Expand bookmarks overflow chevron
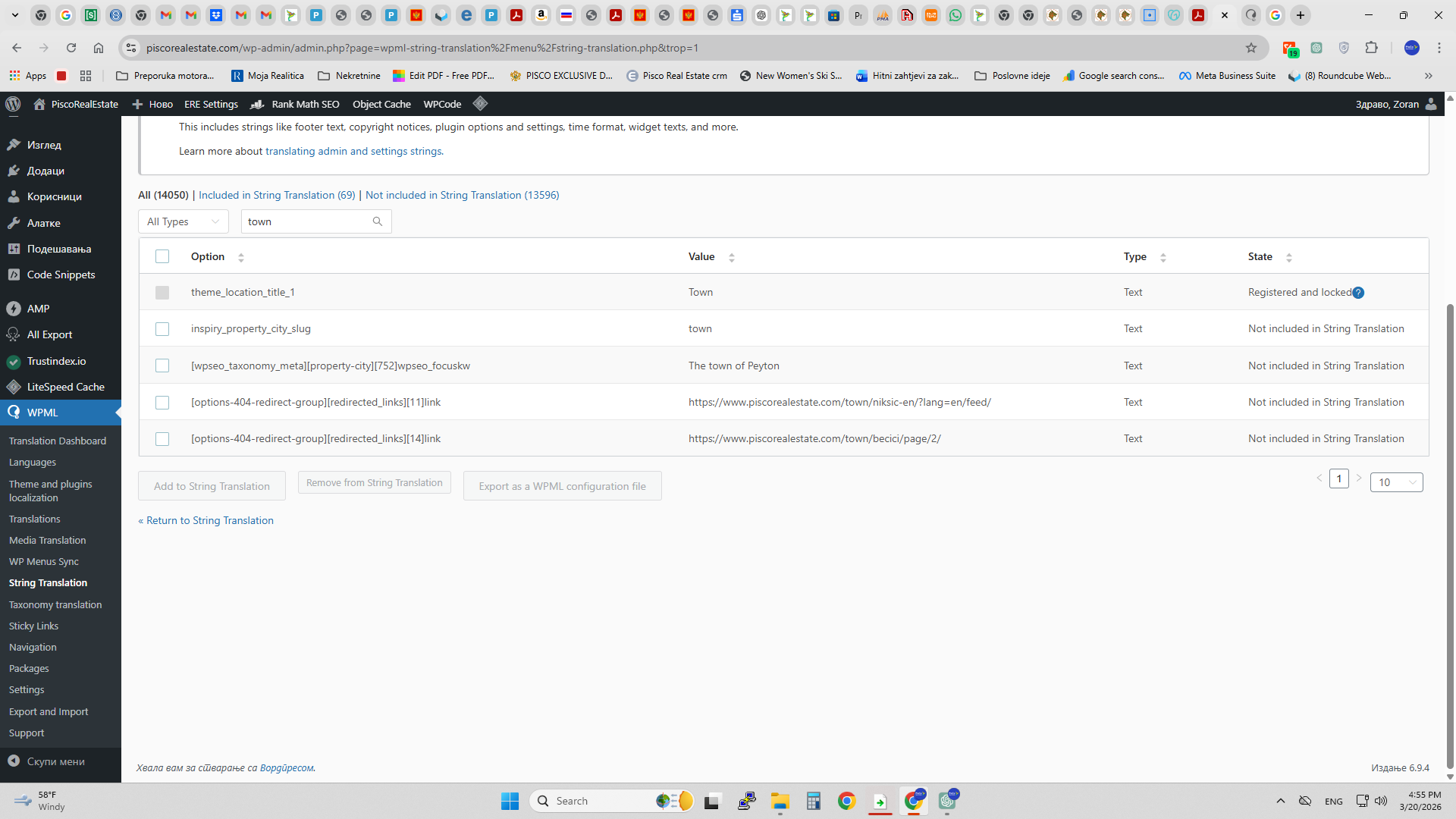 pos(1428,76)
